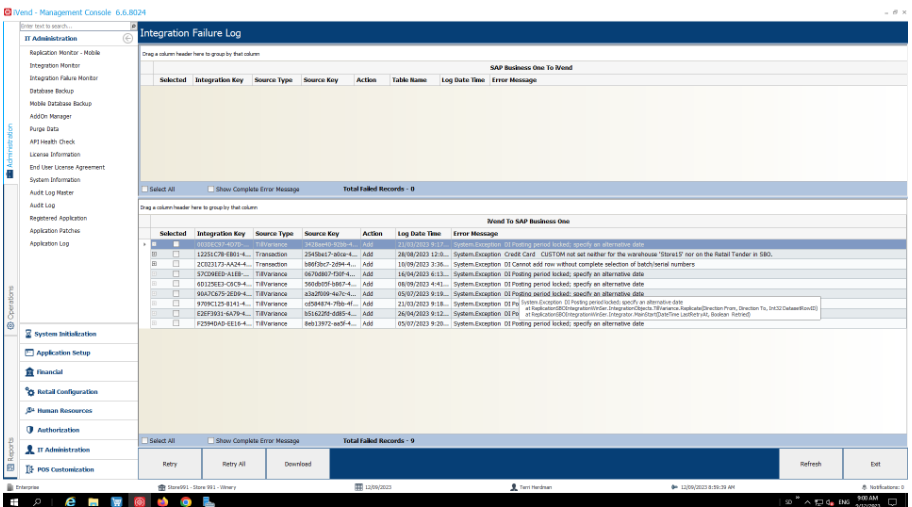The width and height of the screenshot is (912, 507).
Task: Expand row F2594DAD details
Action: (154, 323)
